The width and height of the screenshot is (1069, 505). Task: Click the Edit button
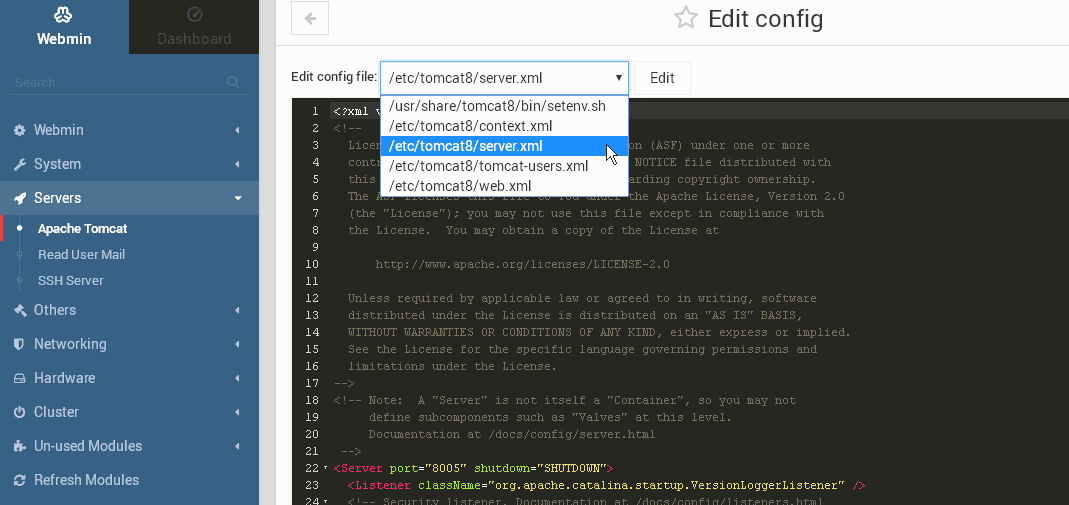[662, 78]
